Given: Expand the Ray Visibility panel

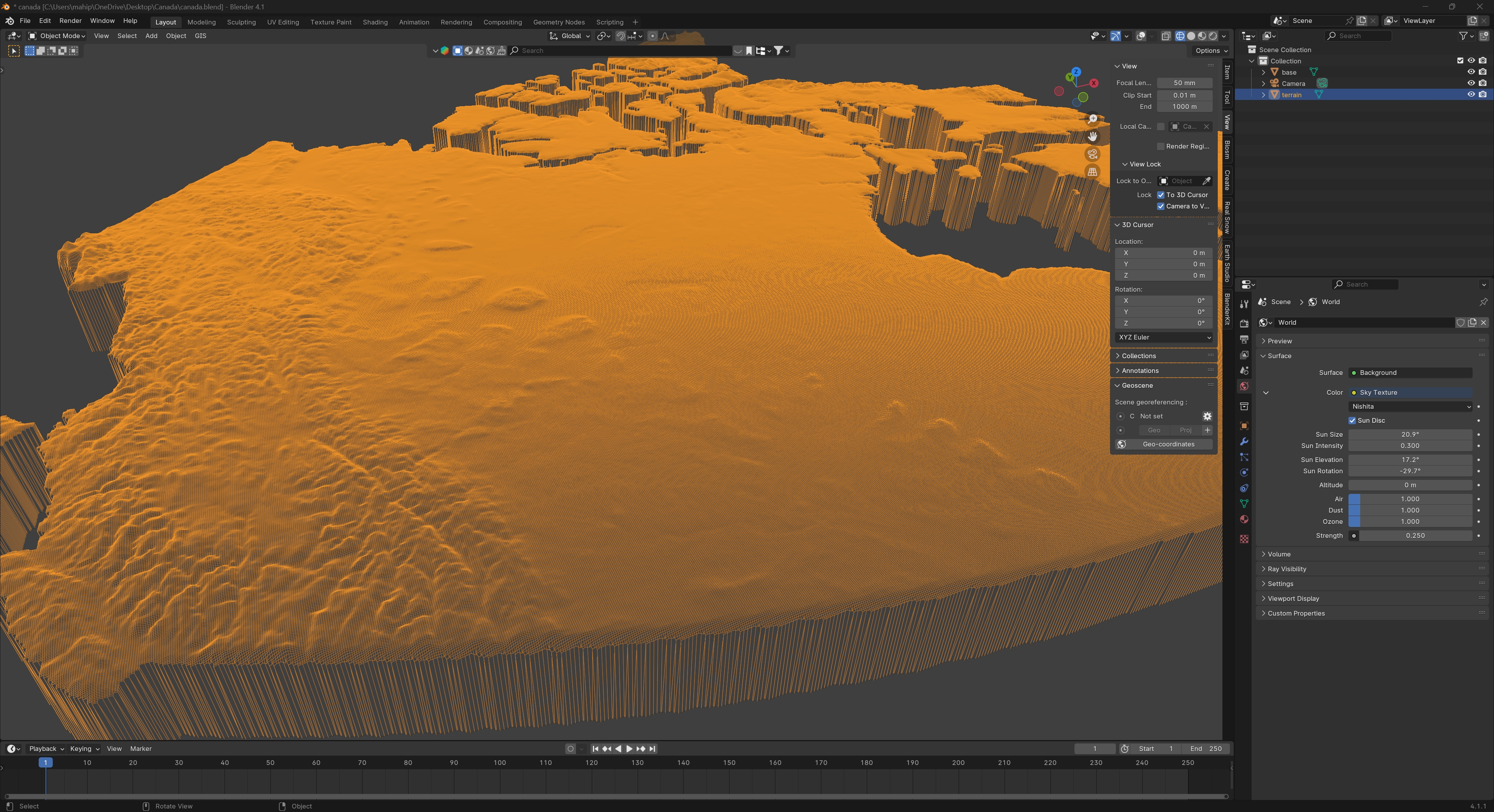Looking at the screenshot, I should pyautogui.click(x=1287, y=569).
